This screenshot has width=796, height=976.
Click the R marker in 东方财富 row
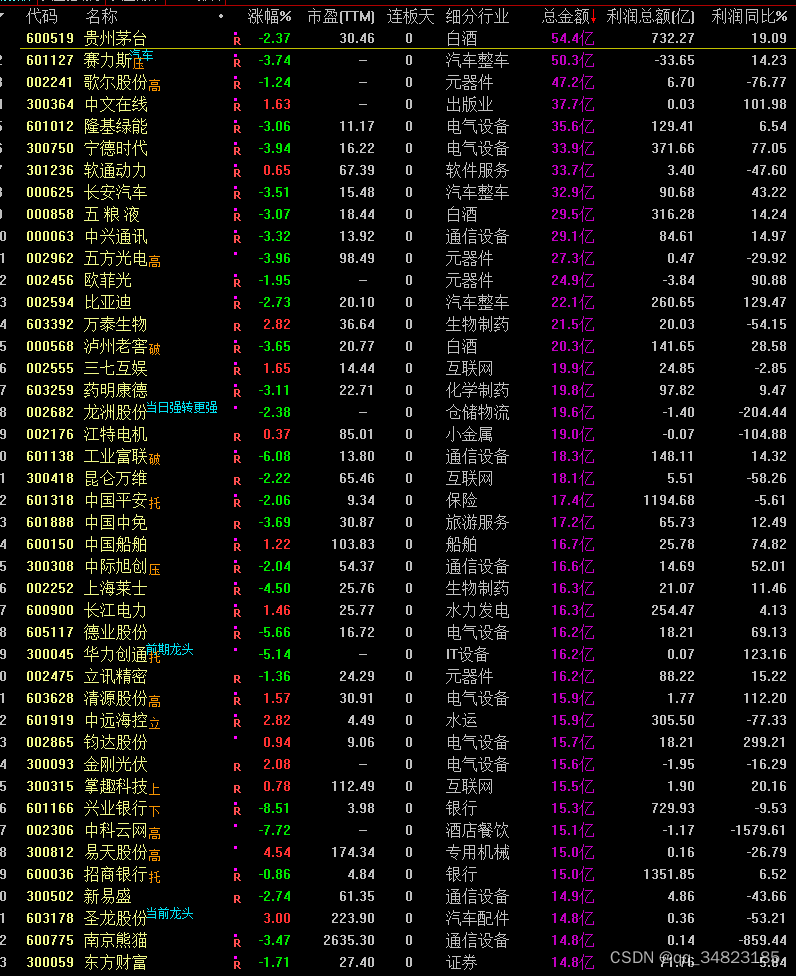237,964
